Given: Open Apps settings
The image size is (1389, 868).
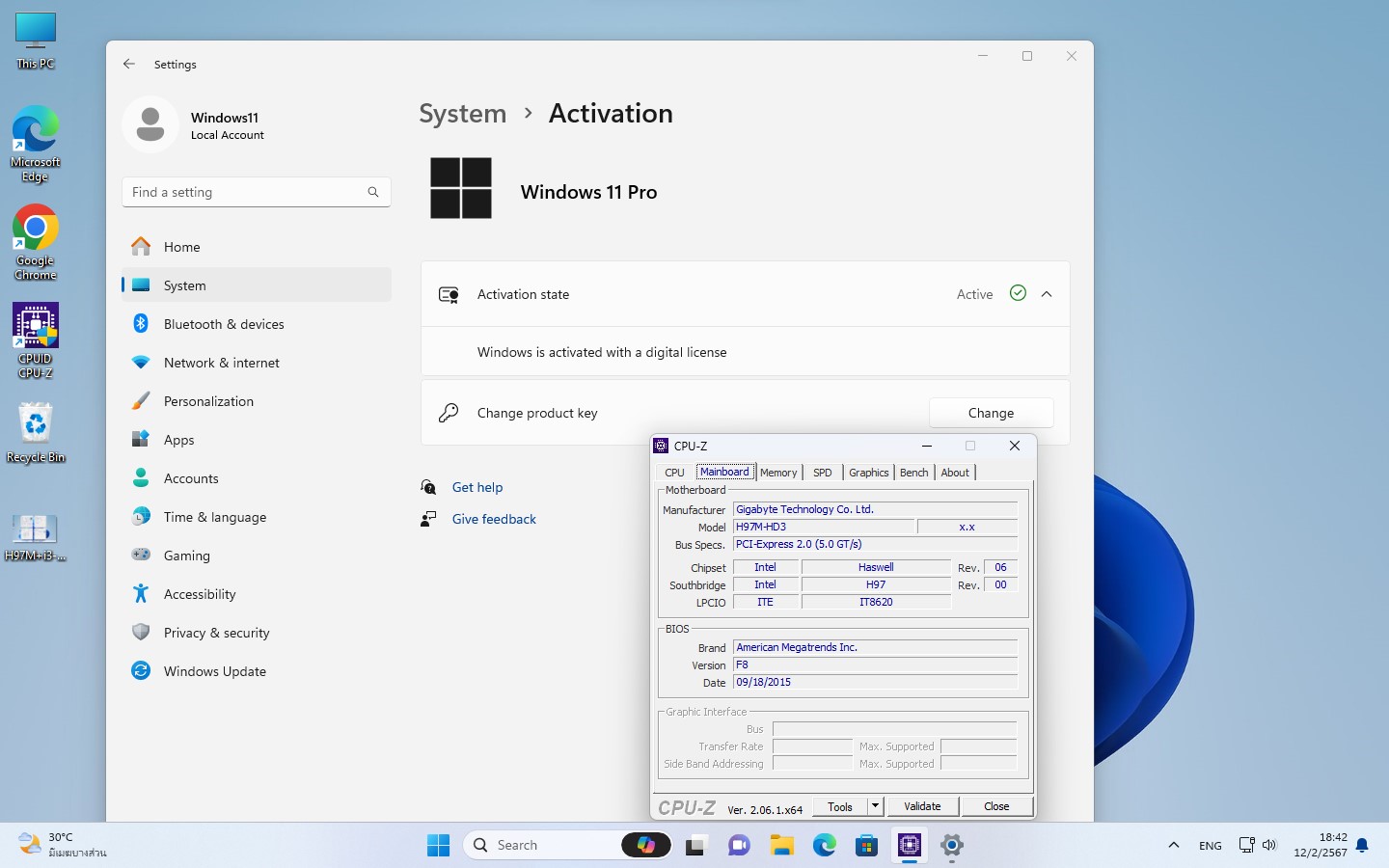Looking at the screenshot, I should coord(257,440).
